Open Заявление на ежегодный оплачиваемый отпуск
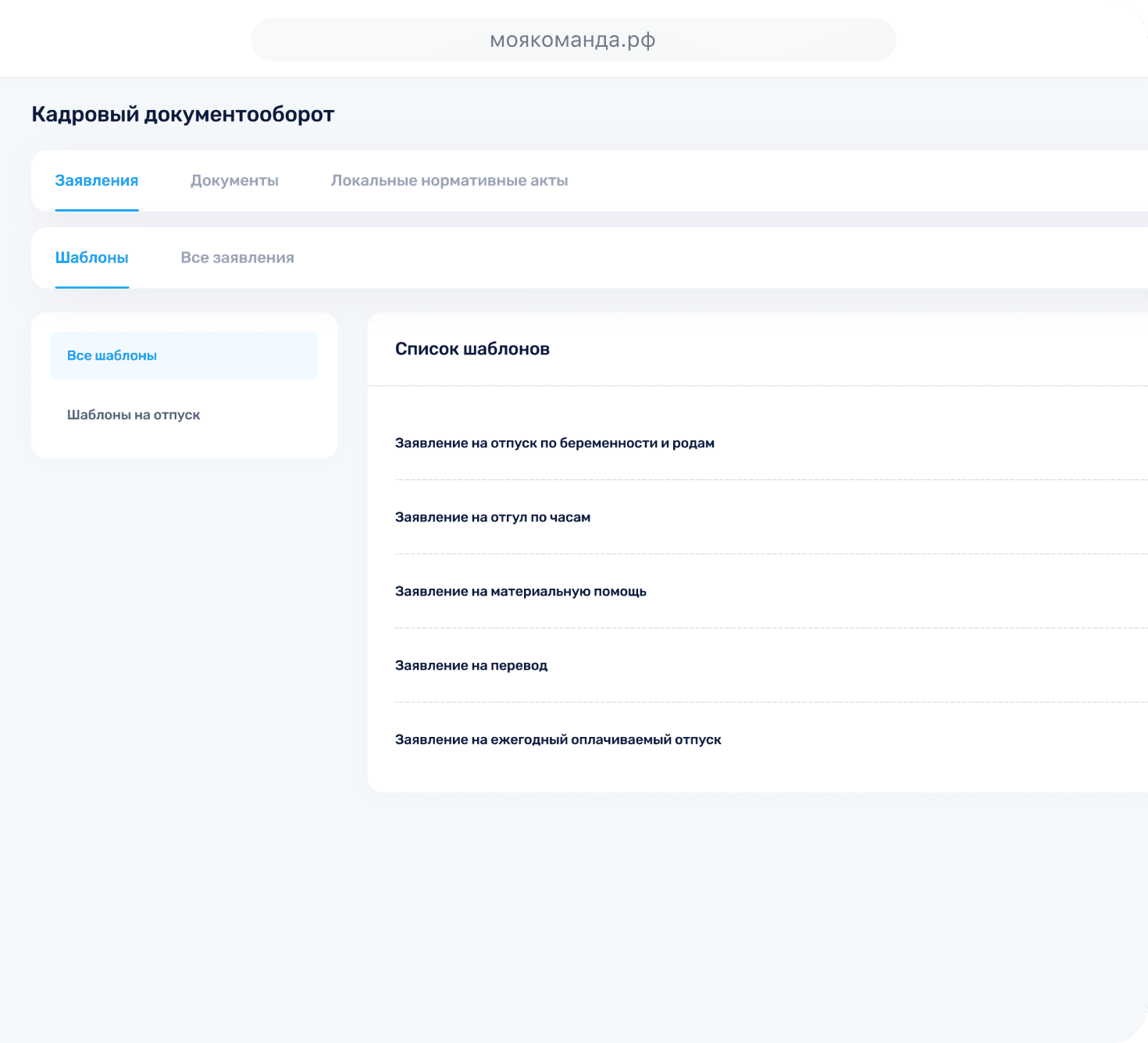Screen dimensions: 1148x1043 [x=558, y=739]
